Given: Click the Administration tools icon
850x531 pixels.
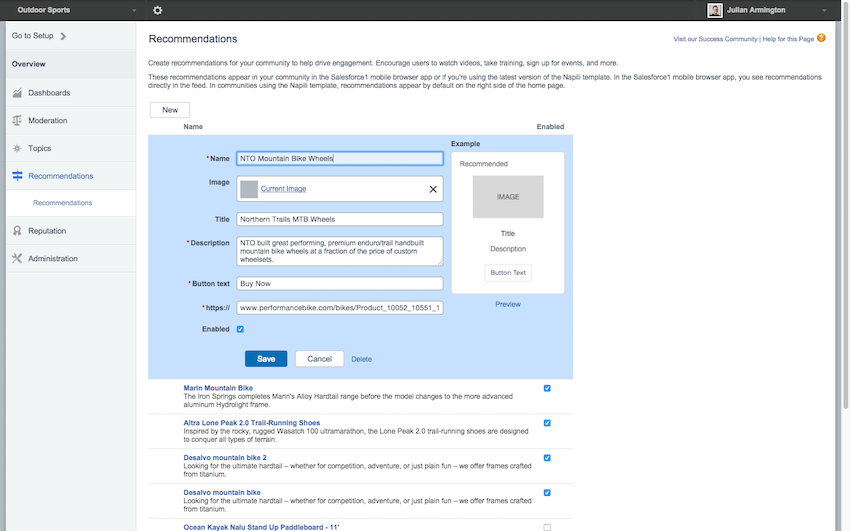Looking at the screenshot, I should [x=17, y=258].
